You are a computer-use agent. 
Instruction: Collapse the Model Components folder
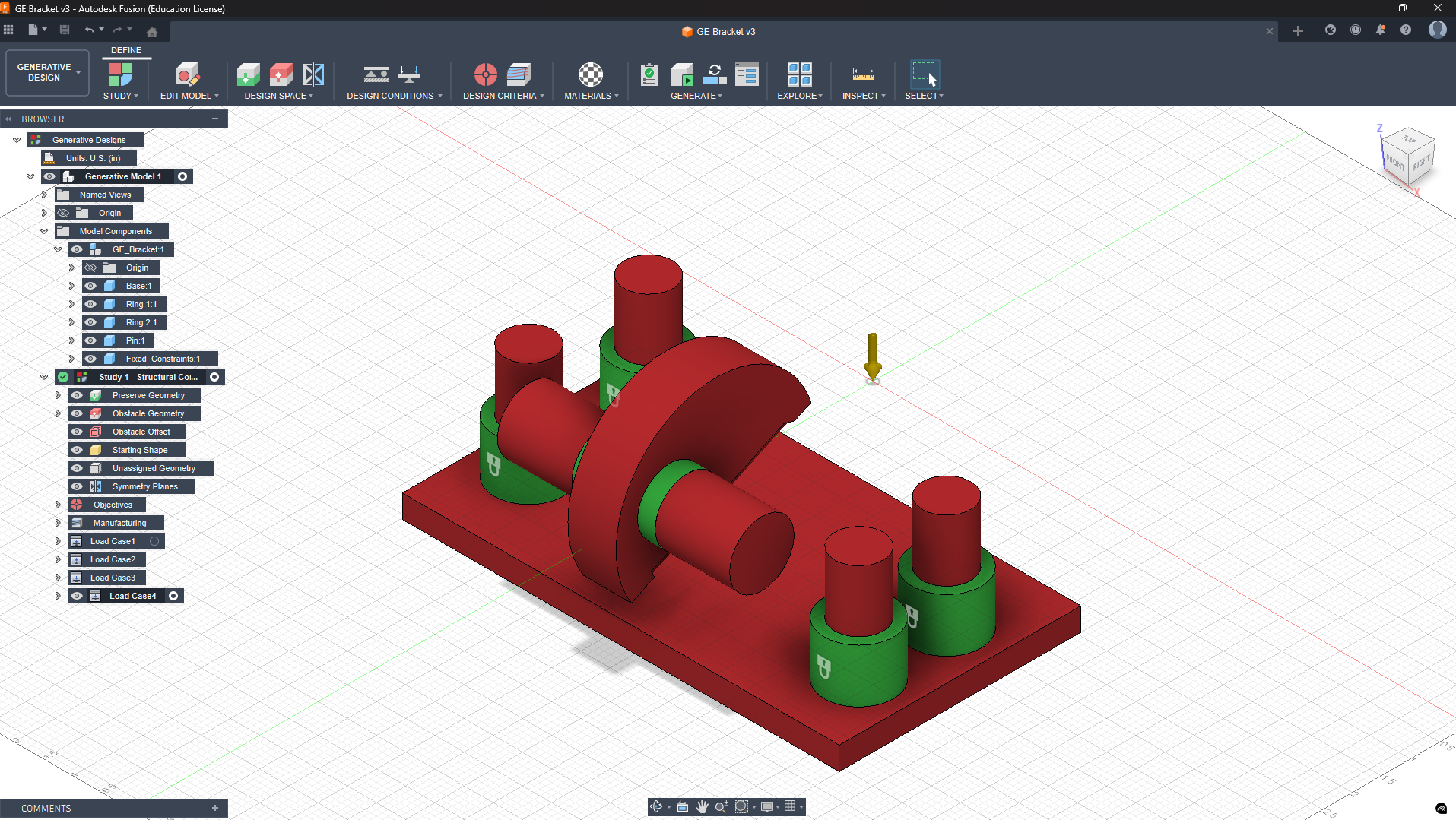click(44, 231)
